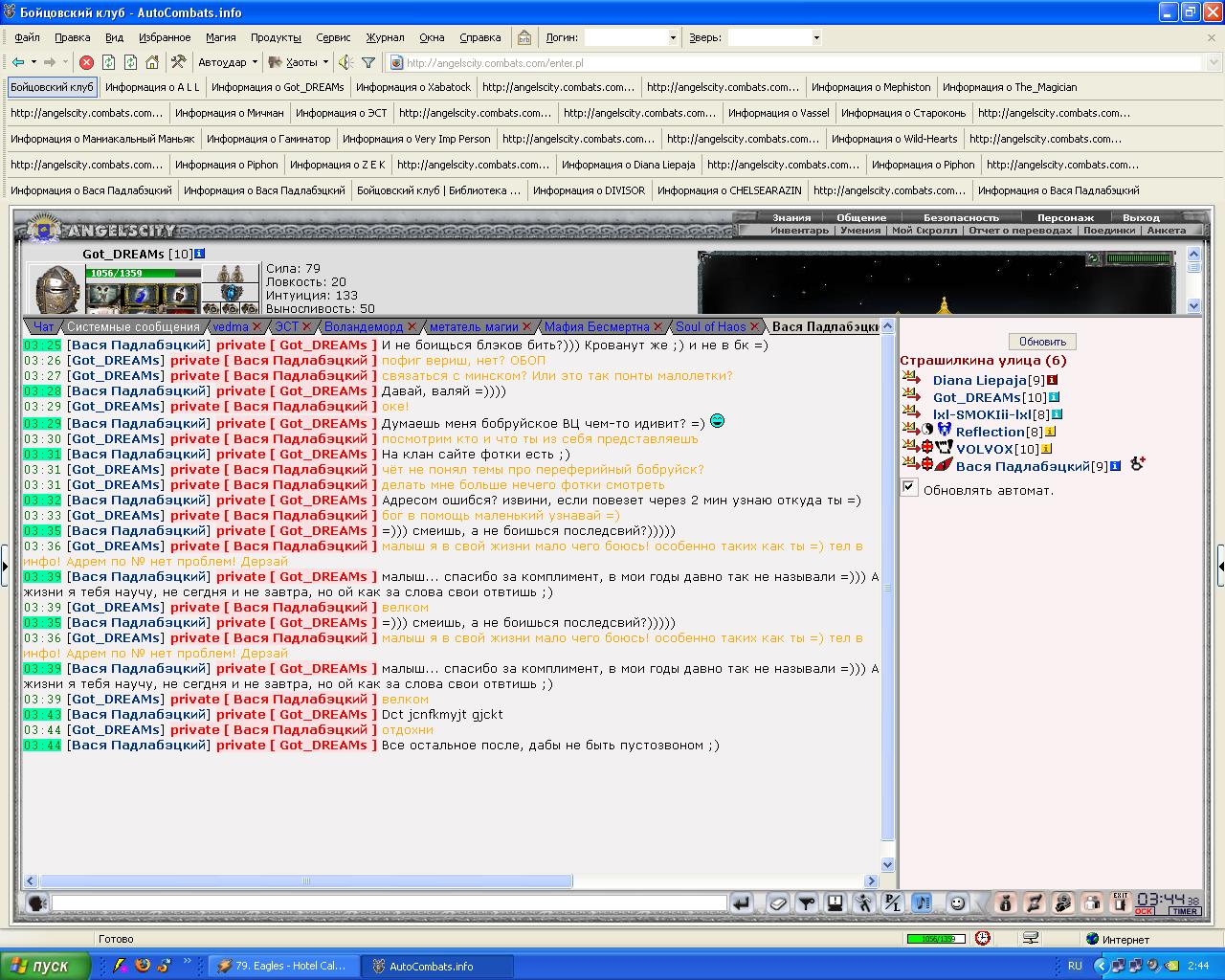Toggle the music note sound icon
Viewport: 1225px width, 980px height.
pos(922,902)
